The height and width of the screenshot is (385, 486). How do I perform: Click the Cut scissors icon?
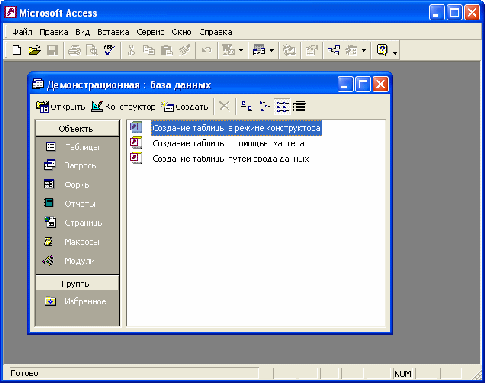pos(131,50)
